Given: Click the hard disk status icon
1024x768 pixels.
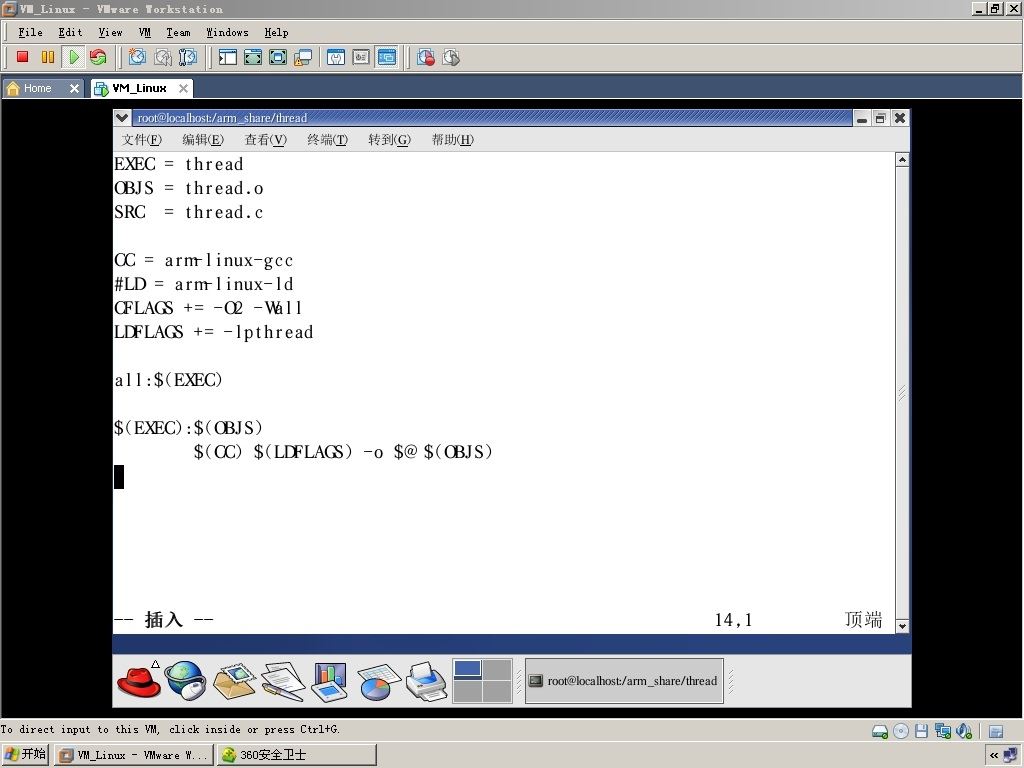Looking at the screenshot, I should pyautogui.click(x=880, y=731).
